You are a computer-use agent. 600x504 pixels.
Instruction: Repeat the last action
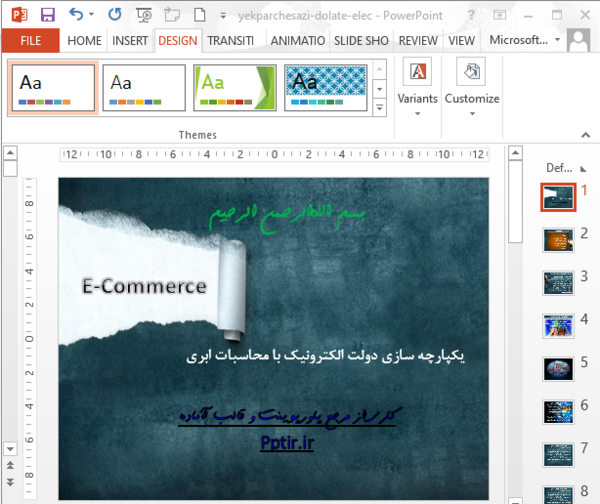[115, 15]
